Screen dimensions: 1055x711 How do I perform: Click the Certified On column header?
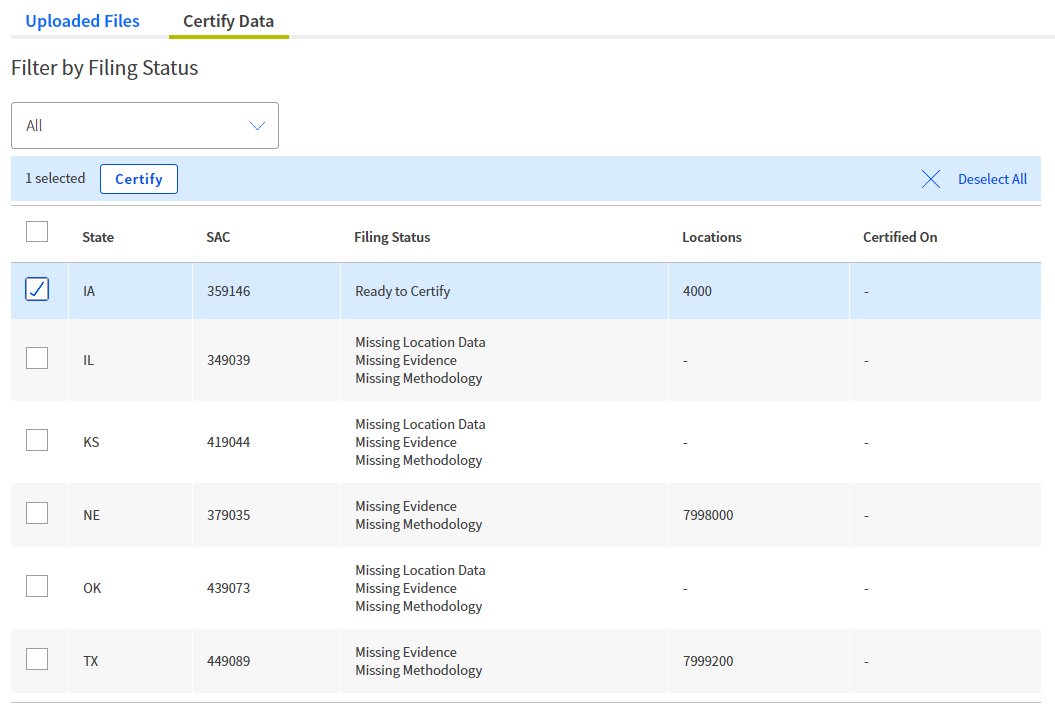(x=900, y=237)
